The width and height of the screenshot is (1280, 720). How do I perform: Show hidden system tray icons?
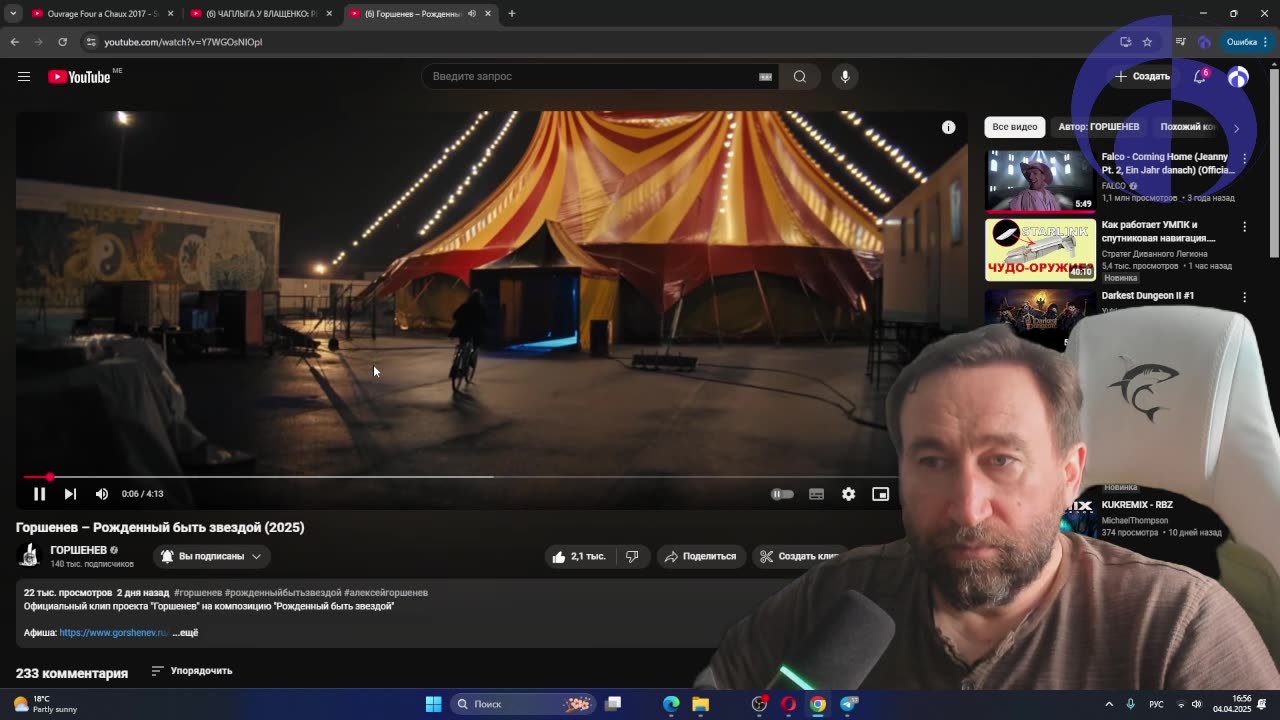(x=1109, y=704)
